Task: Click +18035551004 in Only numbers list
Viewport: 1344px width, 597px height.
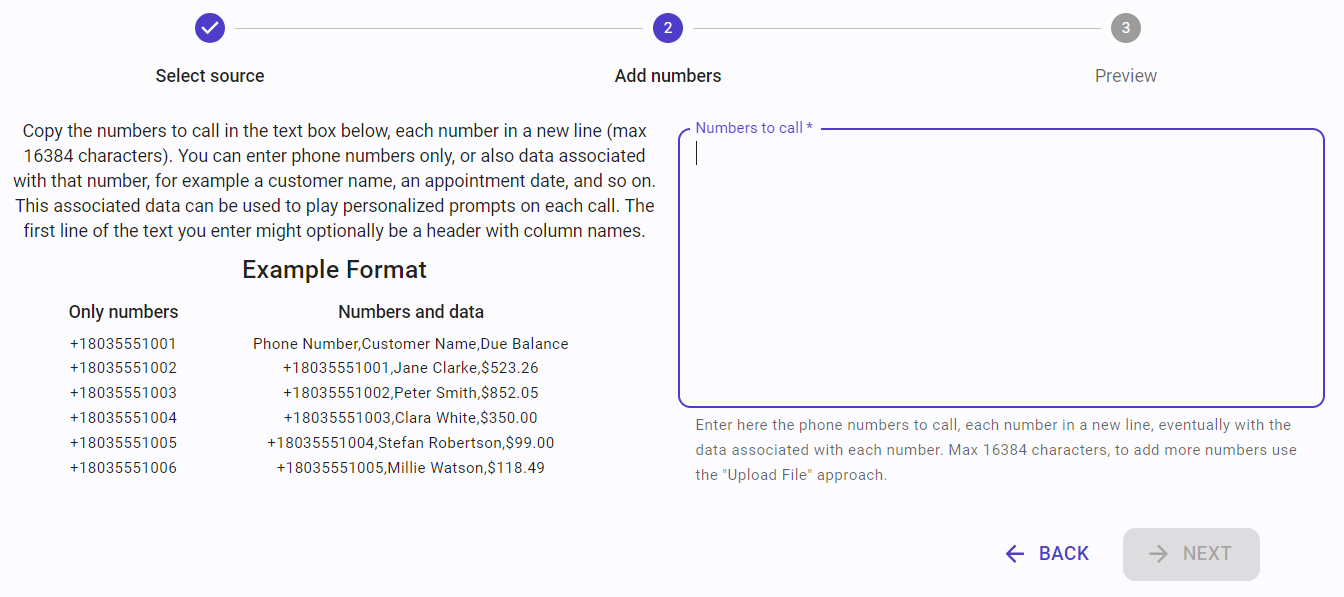Action: [123, 418]
